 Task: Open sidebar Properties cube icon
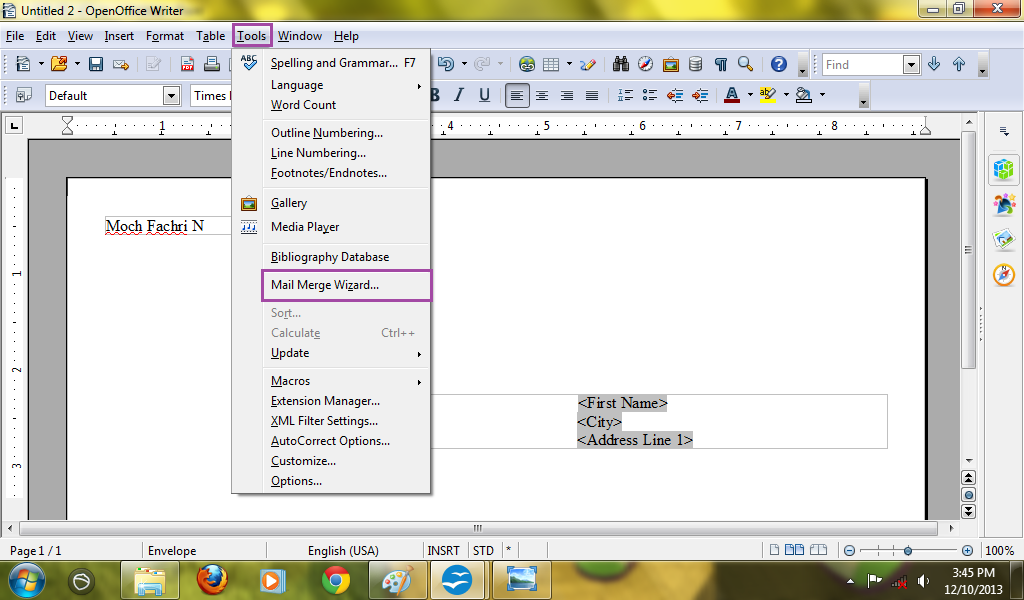[x=1004, y=170]
